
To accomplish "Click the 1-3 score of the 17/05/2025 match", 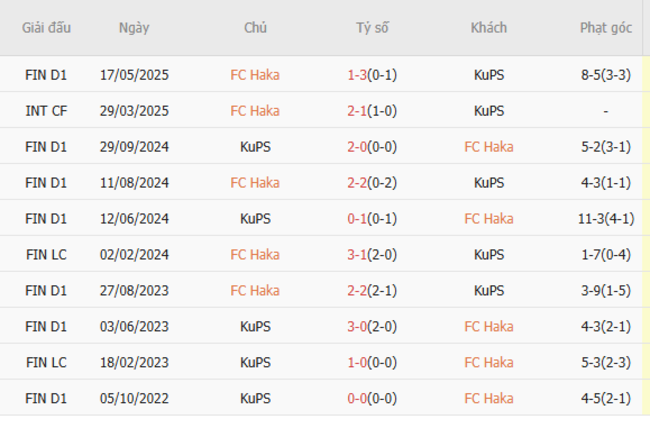I will [x=357, y=75].
